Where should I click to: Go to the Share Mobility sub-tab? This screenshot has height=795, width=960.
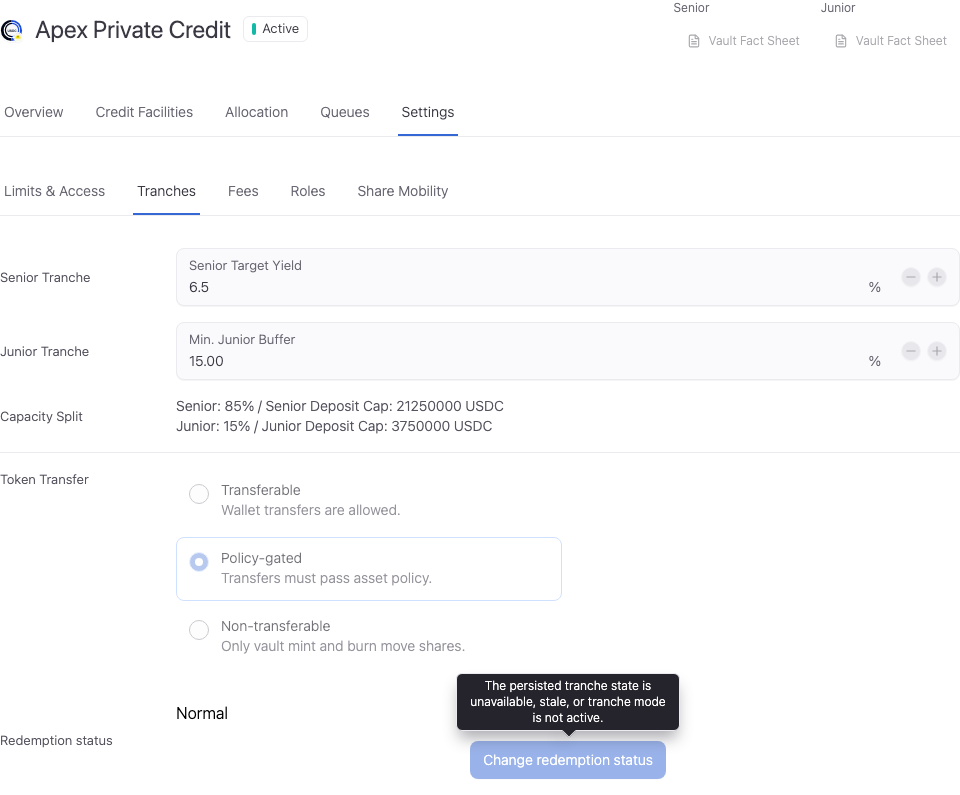pos(403,191)
